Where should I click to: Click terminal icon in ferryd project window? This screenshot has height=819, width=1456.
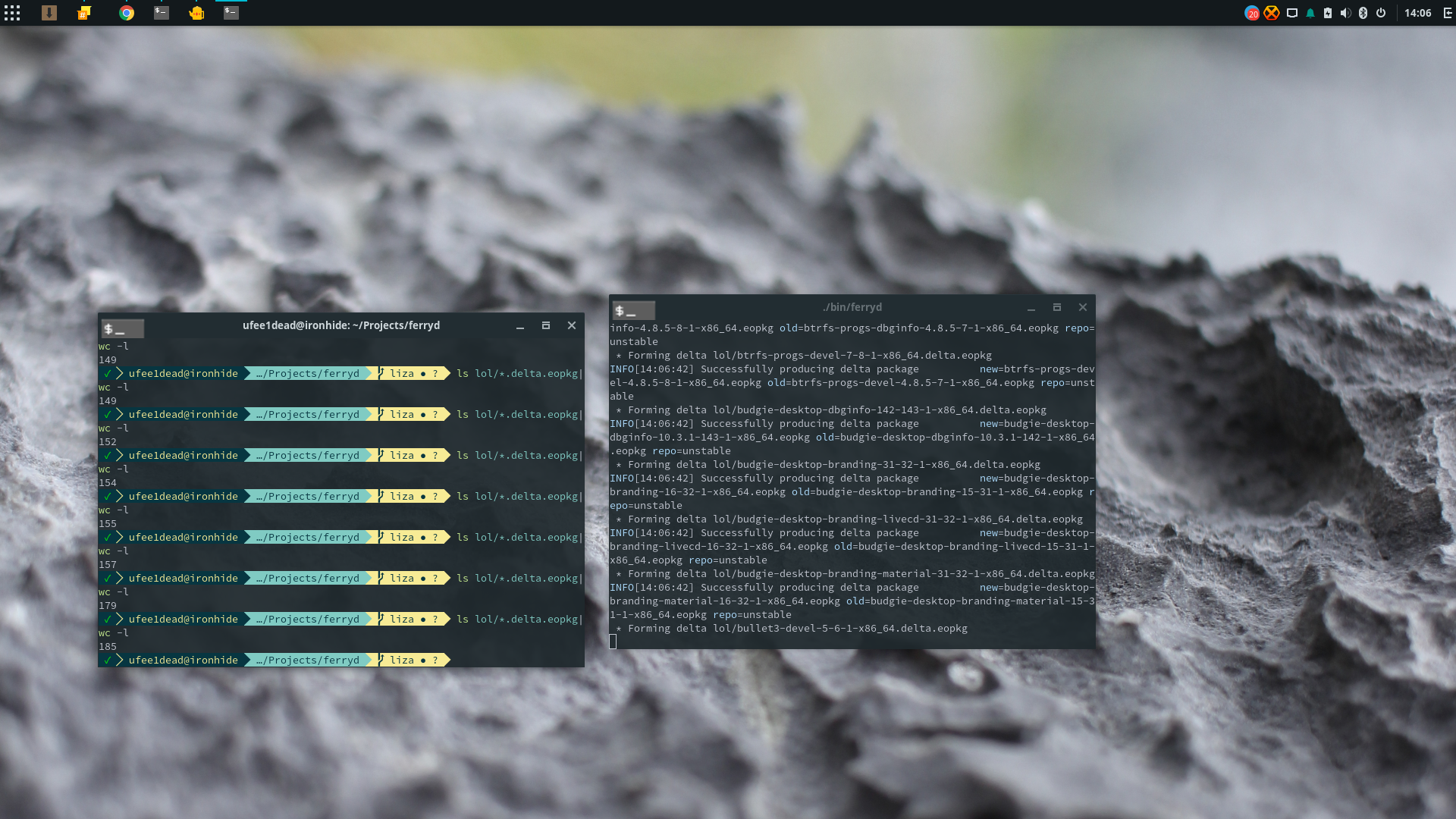pos(122,328)
